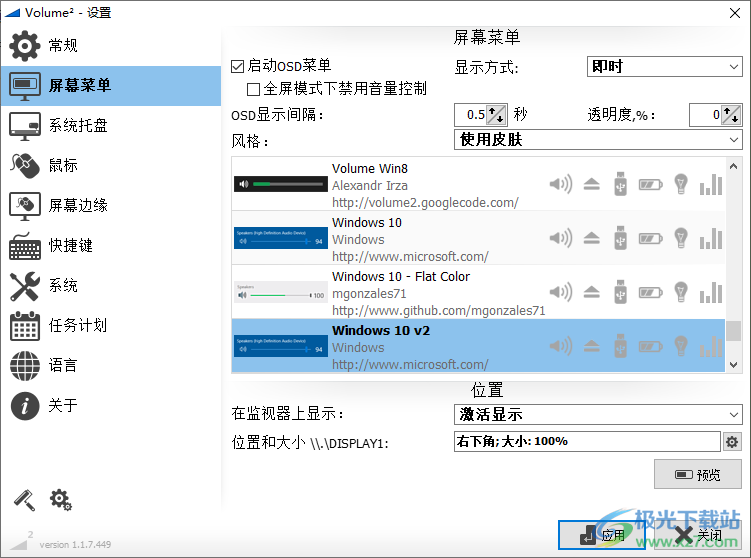This screenshot has width=751, height=558.
Task: Expand the 显示方式 dropdown
Action: click(x=664, y=67)
